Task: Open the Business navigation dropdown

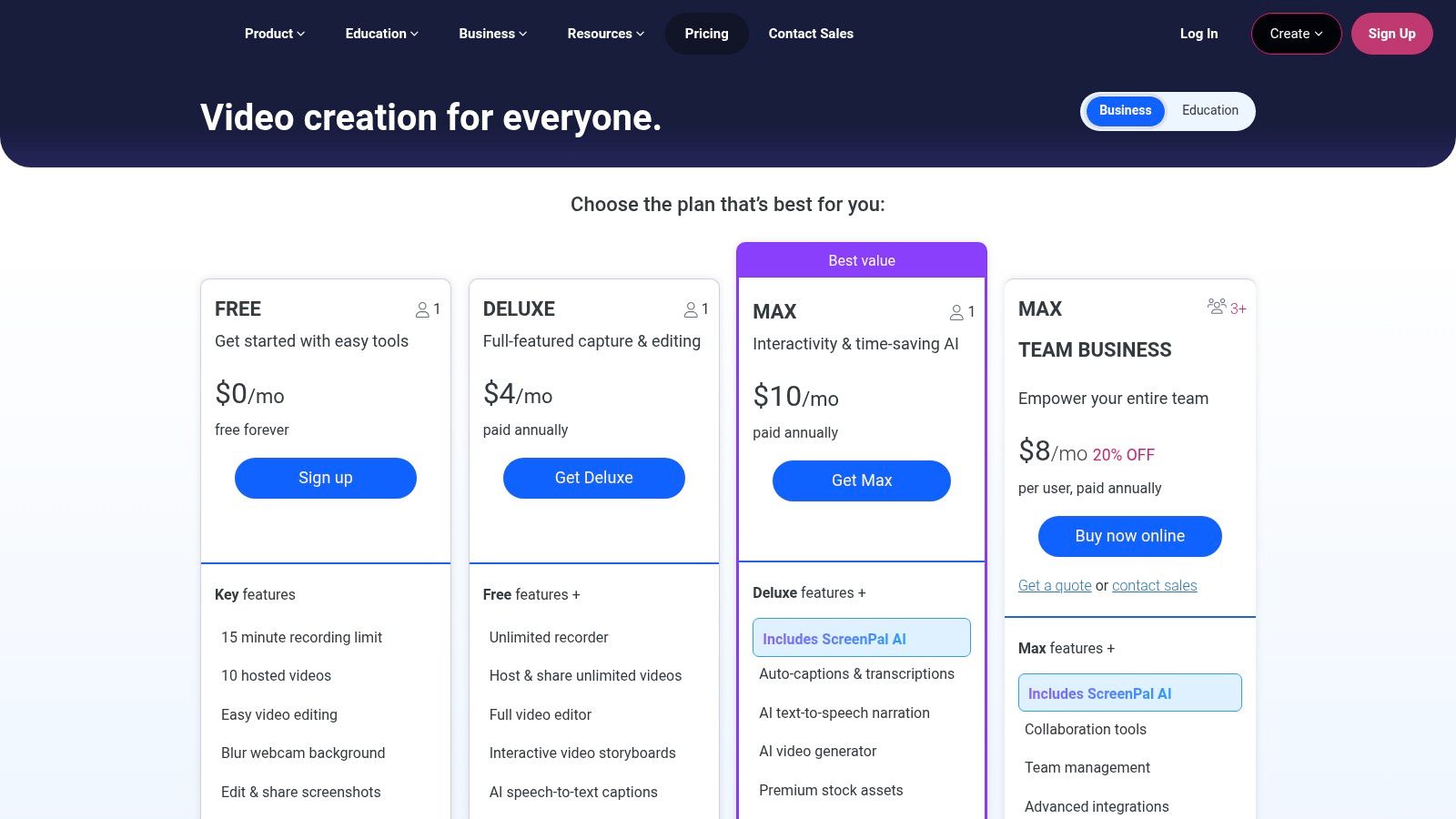Action: click(492, 34)
